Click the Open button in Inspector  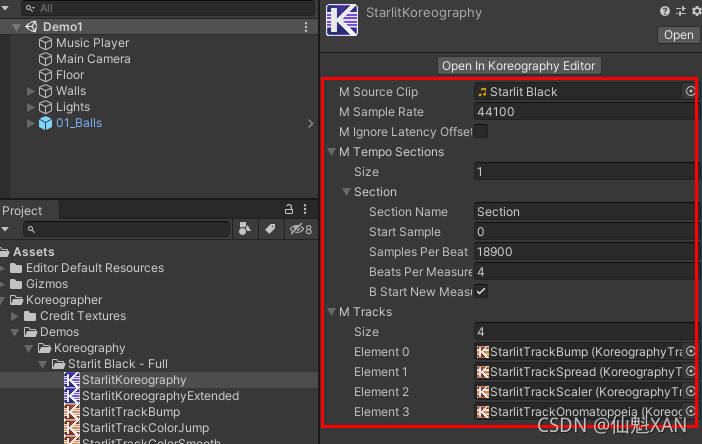(678, 35)
